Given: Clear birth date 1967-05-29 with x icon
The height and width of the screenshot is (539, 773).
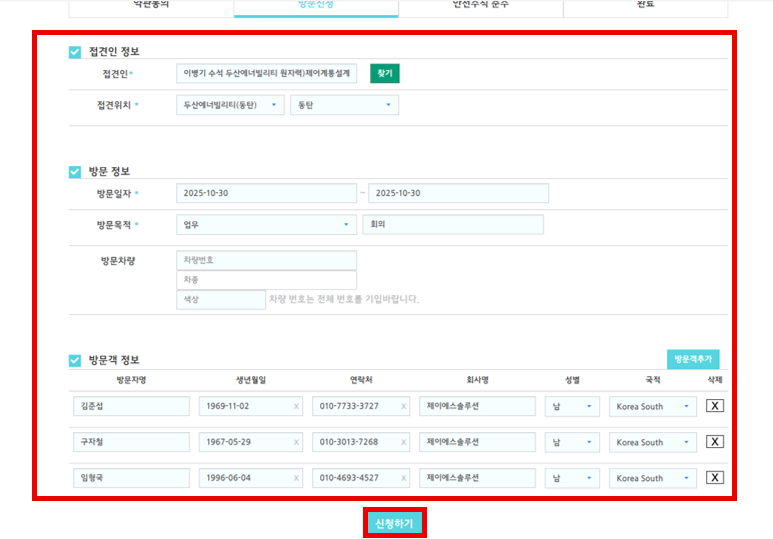Looking at the screenshot, I should click(296, 443).
